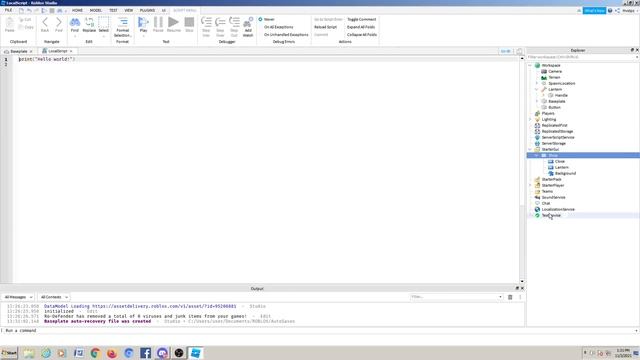Collapse the StarterGui node
This screenshot has width=640, height=360.
pos(530,149)
